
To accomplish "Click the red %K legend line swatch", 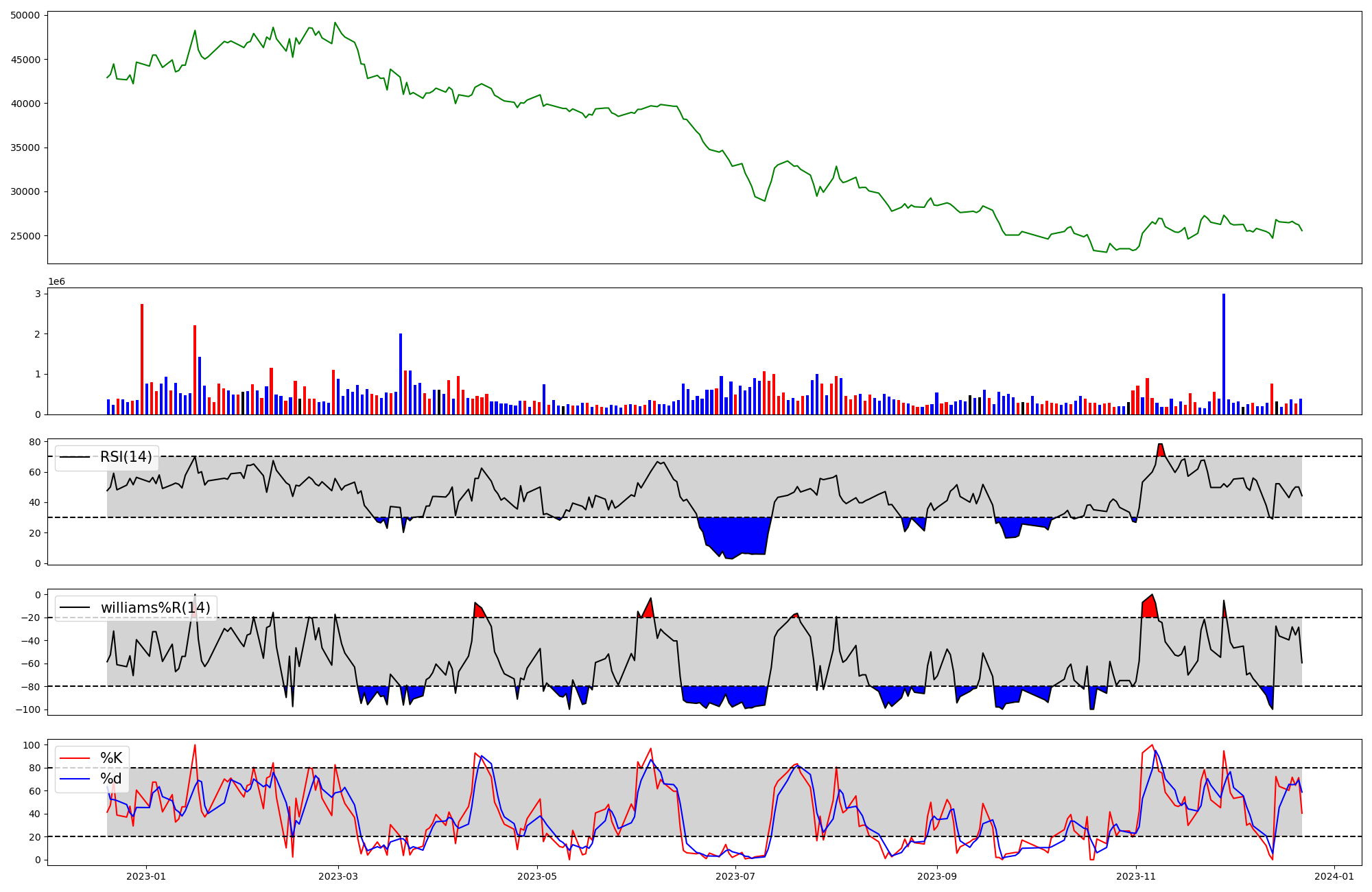I will [x=75, y=758].
